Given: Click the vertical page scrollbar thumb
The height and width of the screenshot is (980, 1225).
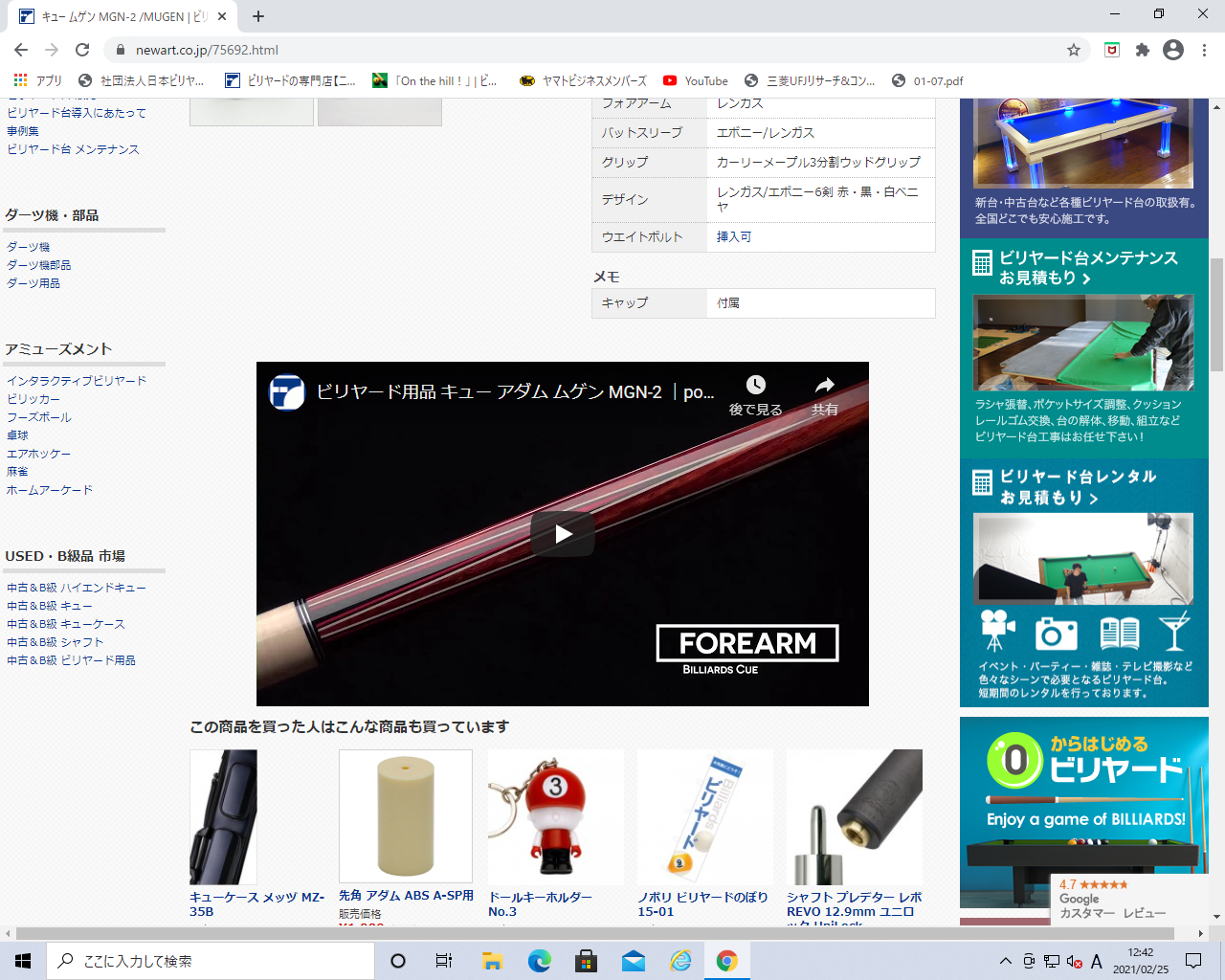Looking at the screenshot, I should pos(1216,314).
